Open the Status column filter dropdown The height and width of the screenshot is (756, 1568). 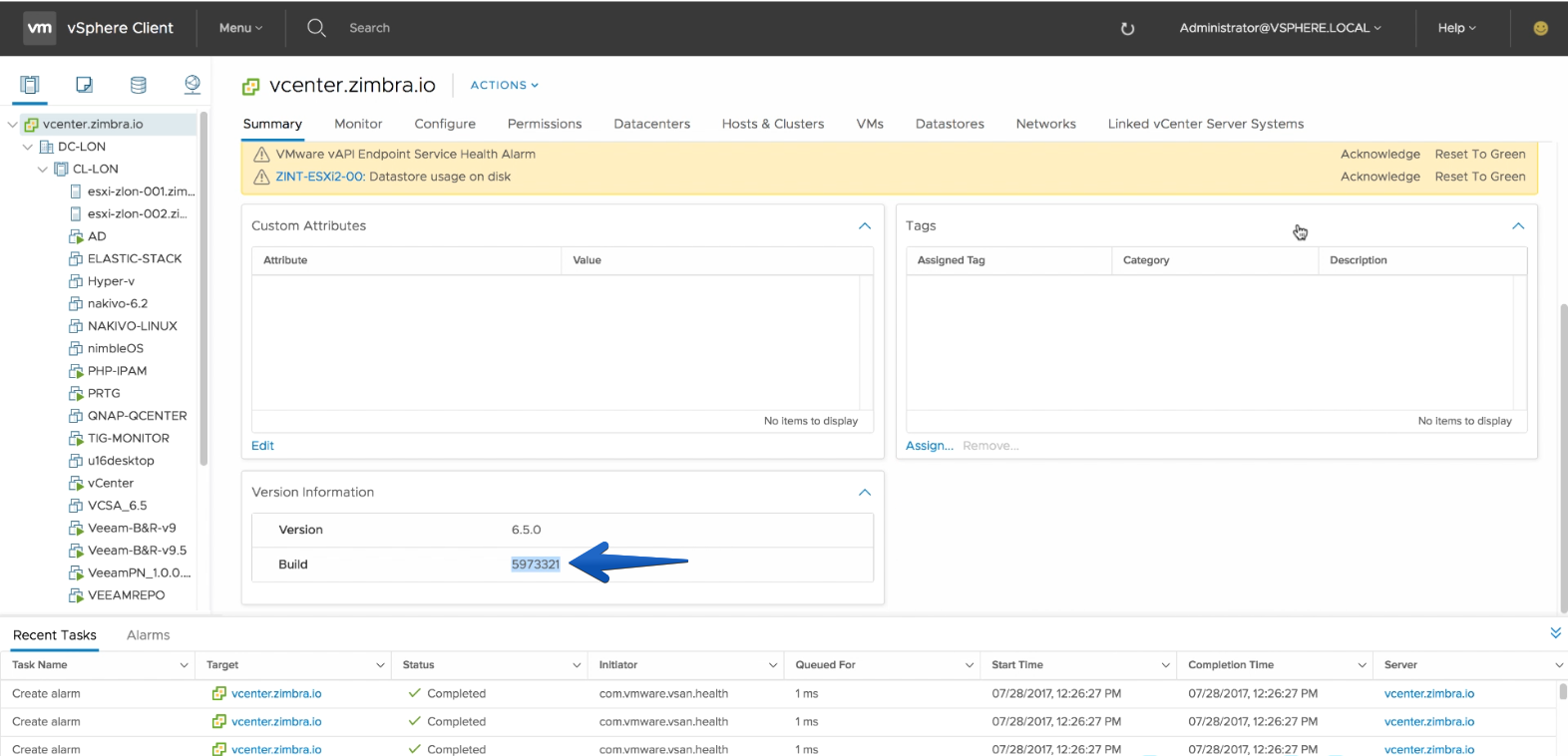(x=577, y=665)
